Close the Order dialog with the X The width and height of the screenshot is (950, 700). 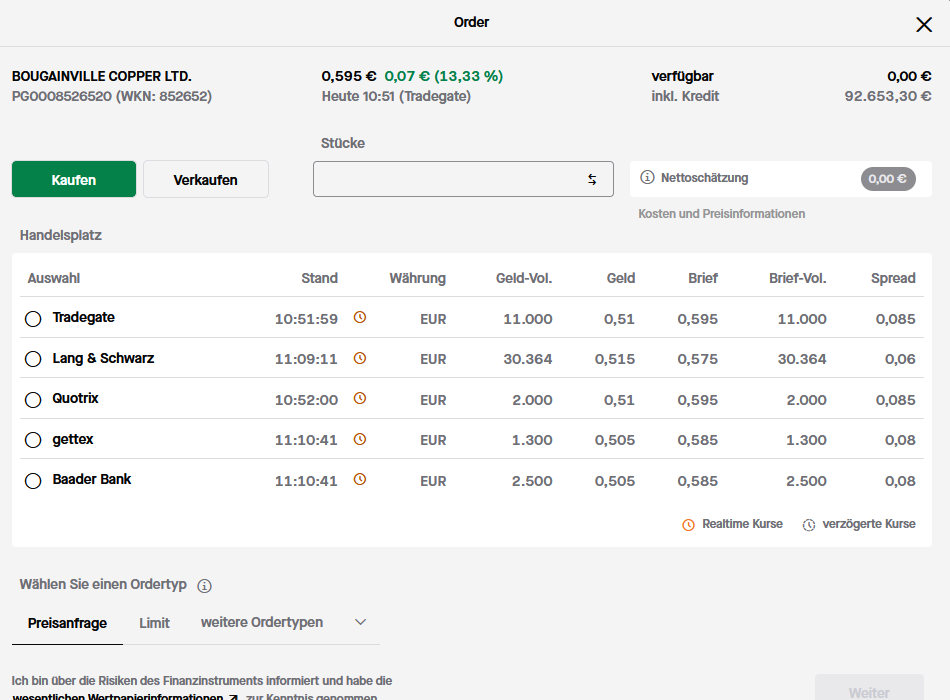pos(924,25)
